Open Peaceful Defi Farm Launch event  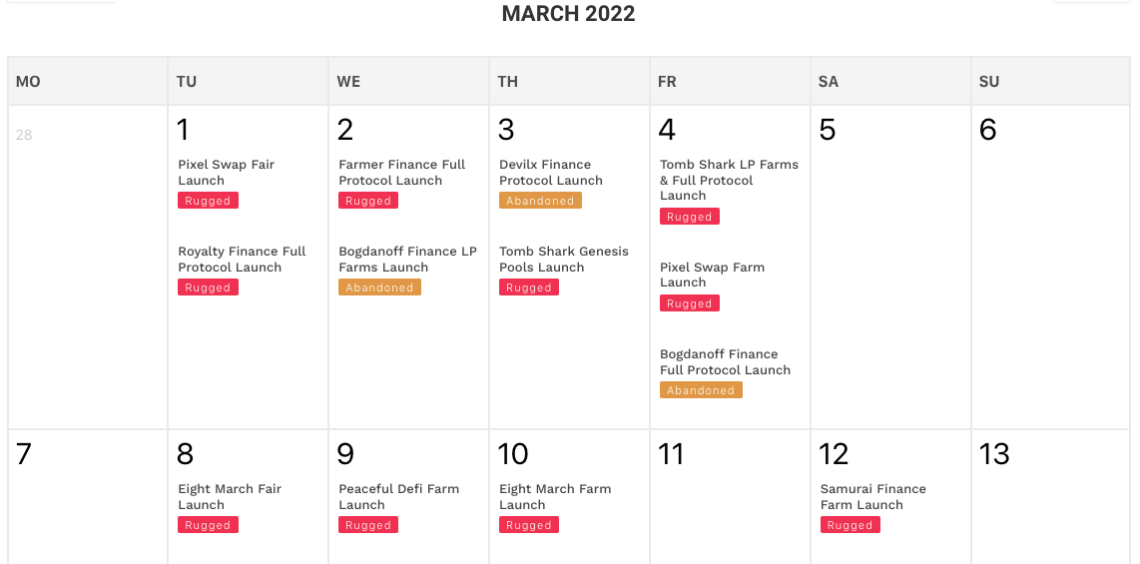coord(399,497)
